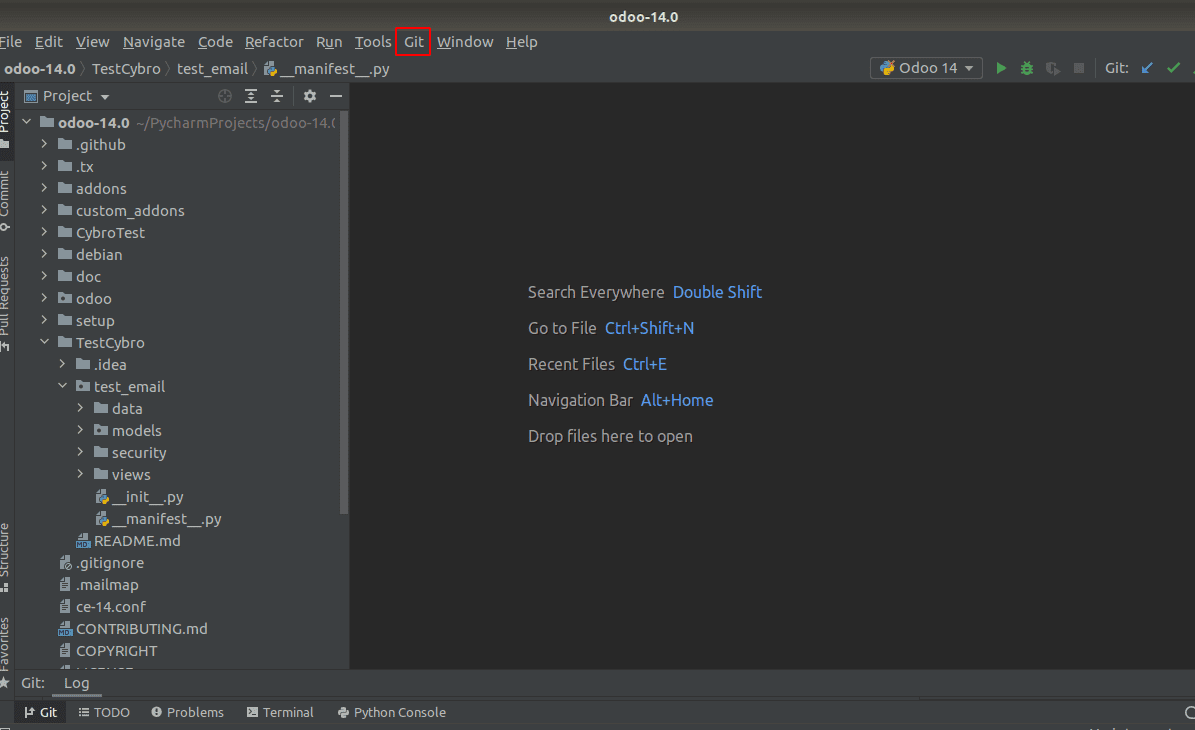Collapse the test_email folder

tap(62, 386)
